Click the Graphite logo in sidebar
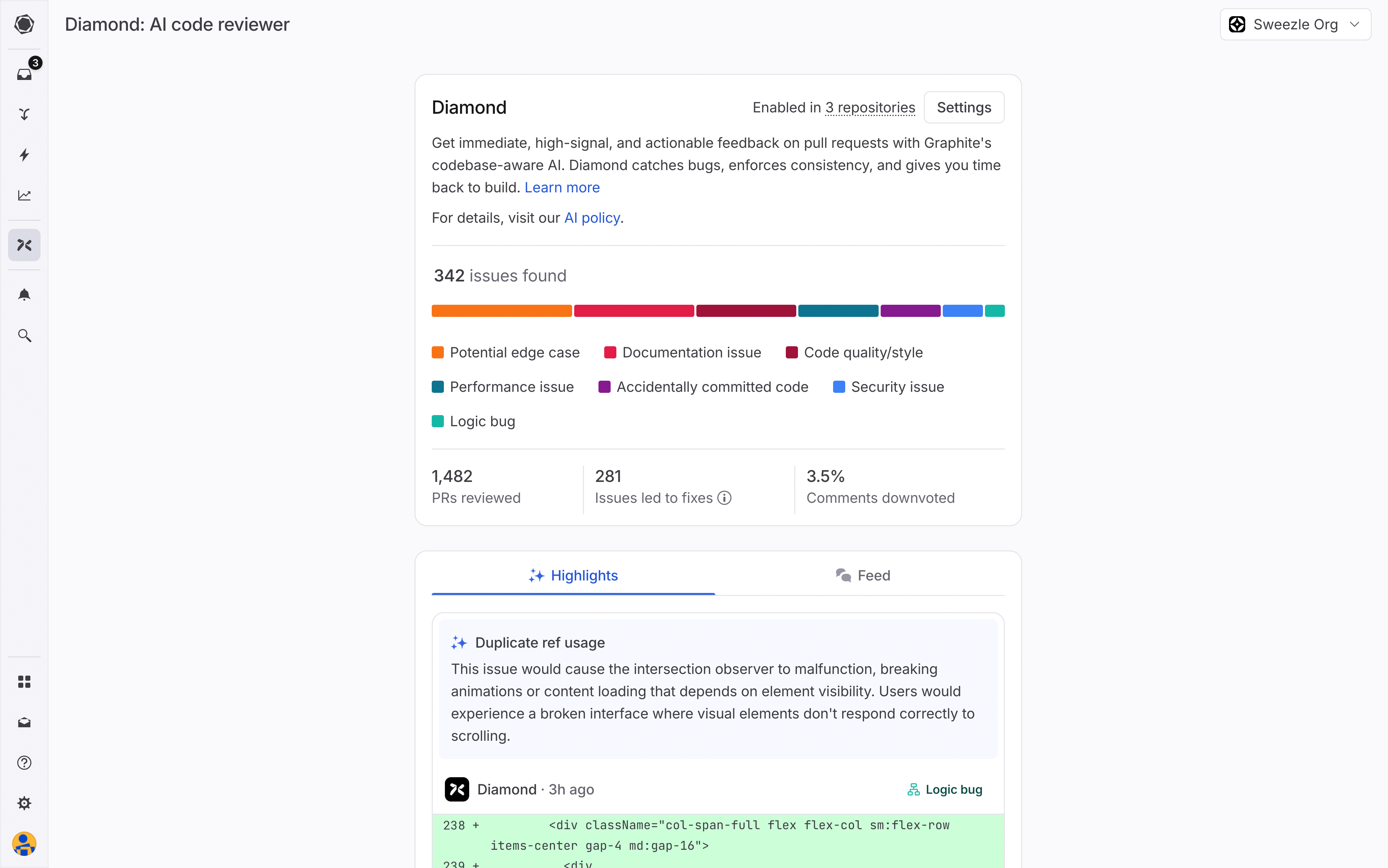 24,24
